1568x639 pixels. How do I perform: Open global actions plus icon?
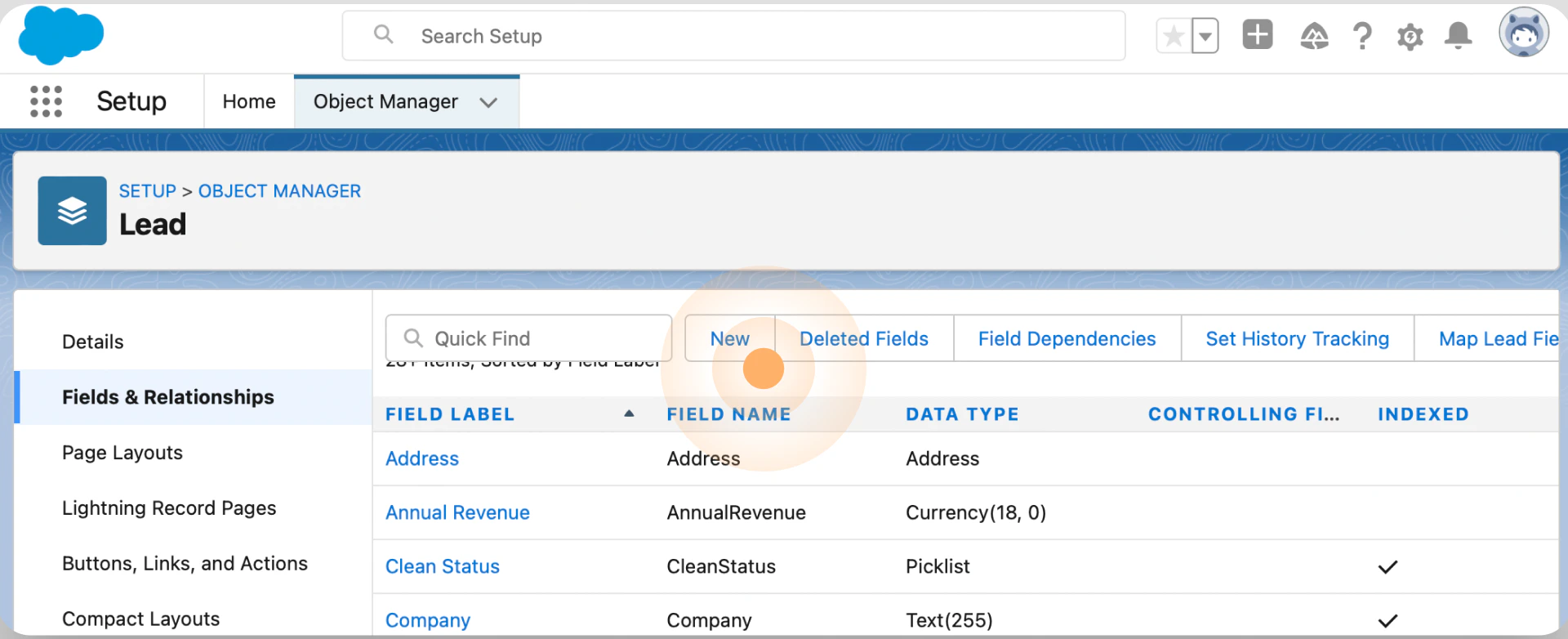[x=1258, y=35]
